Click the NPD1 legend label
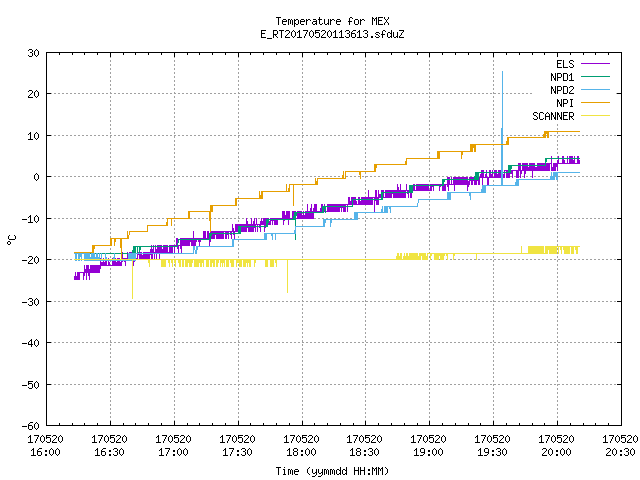This screenshot has height=480, width=640. point(562,77)
